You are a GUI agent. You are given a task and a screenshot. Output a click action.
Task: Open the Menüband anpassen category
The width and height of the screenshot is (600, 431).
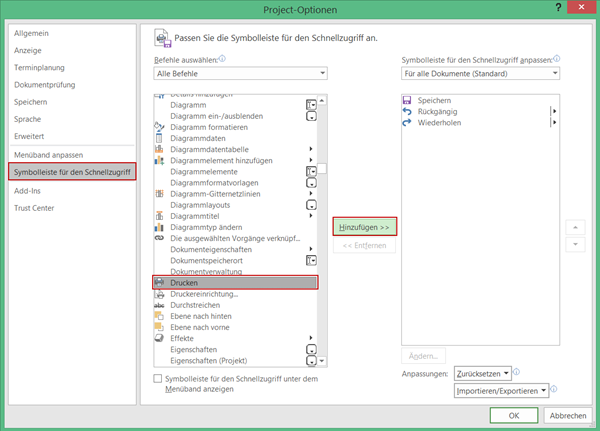click(x=49, y=155)
